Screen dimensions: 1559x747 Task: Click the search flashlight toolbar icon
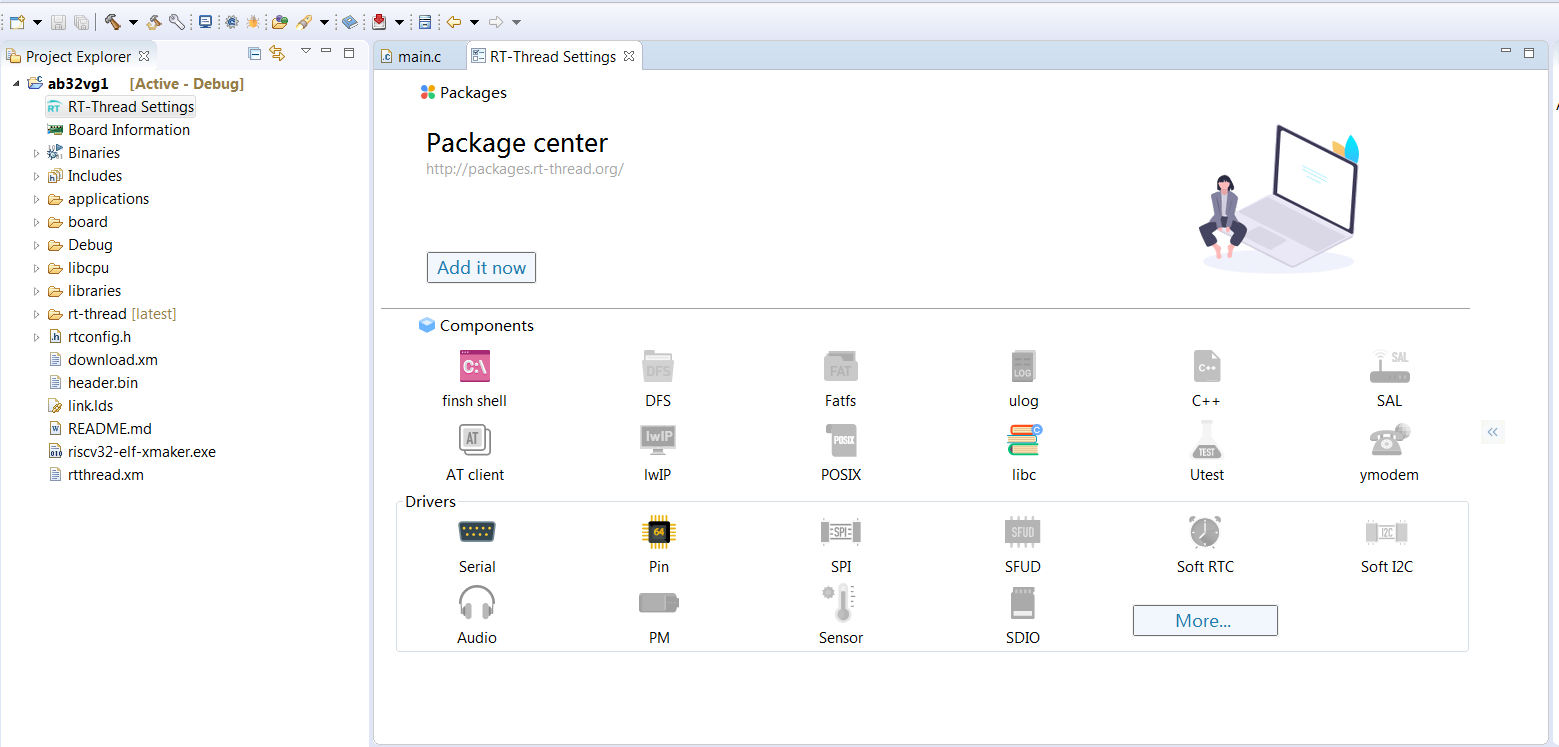tap(304, 21)
